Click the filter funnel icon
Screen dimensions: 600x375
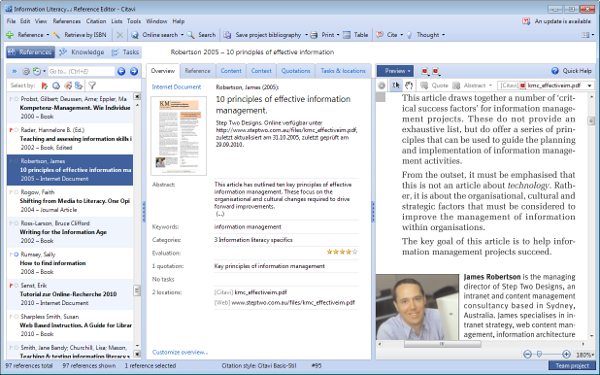point(92,85)
